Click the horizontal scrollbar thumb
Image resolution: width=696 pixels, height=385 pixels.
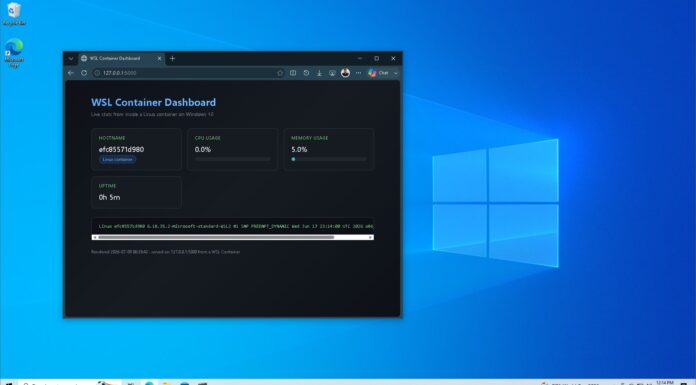[216, 238]
